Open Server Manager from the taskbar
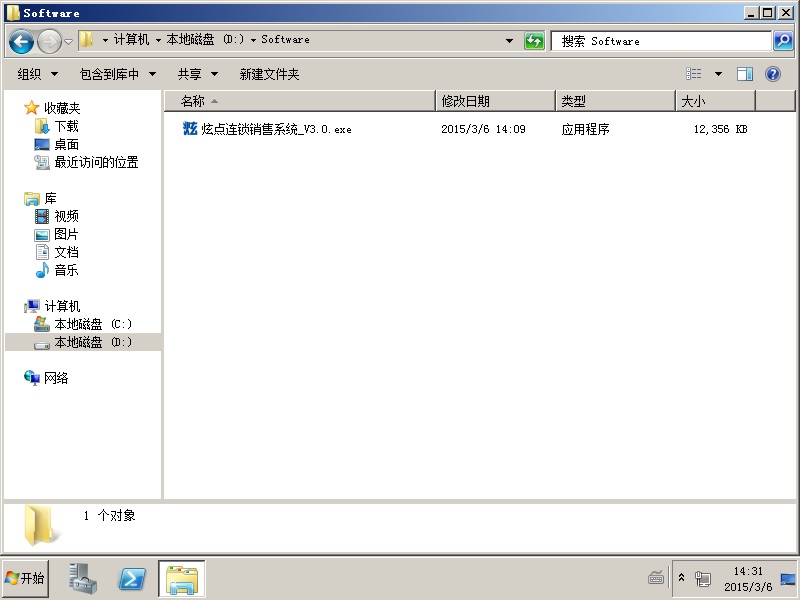The width and height of the screenshot is (800, 600). click(x=83, y=578)
